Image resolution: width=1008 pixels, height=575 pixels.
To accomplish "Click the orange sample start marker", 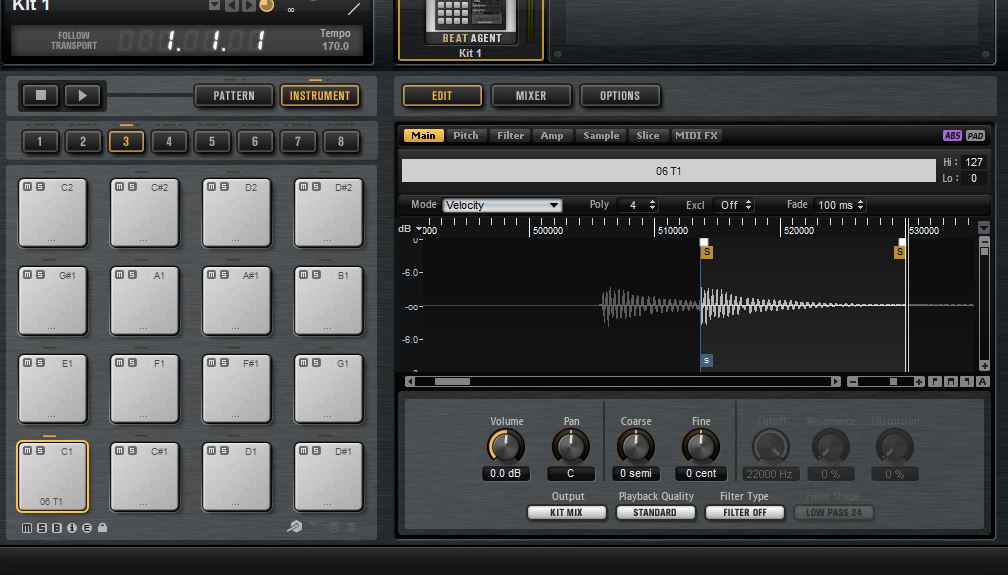I will click(x=706, y=252).
